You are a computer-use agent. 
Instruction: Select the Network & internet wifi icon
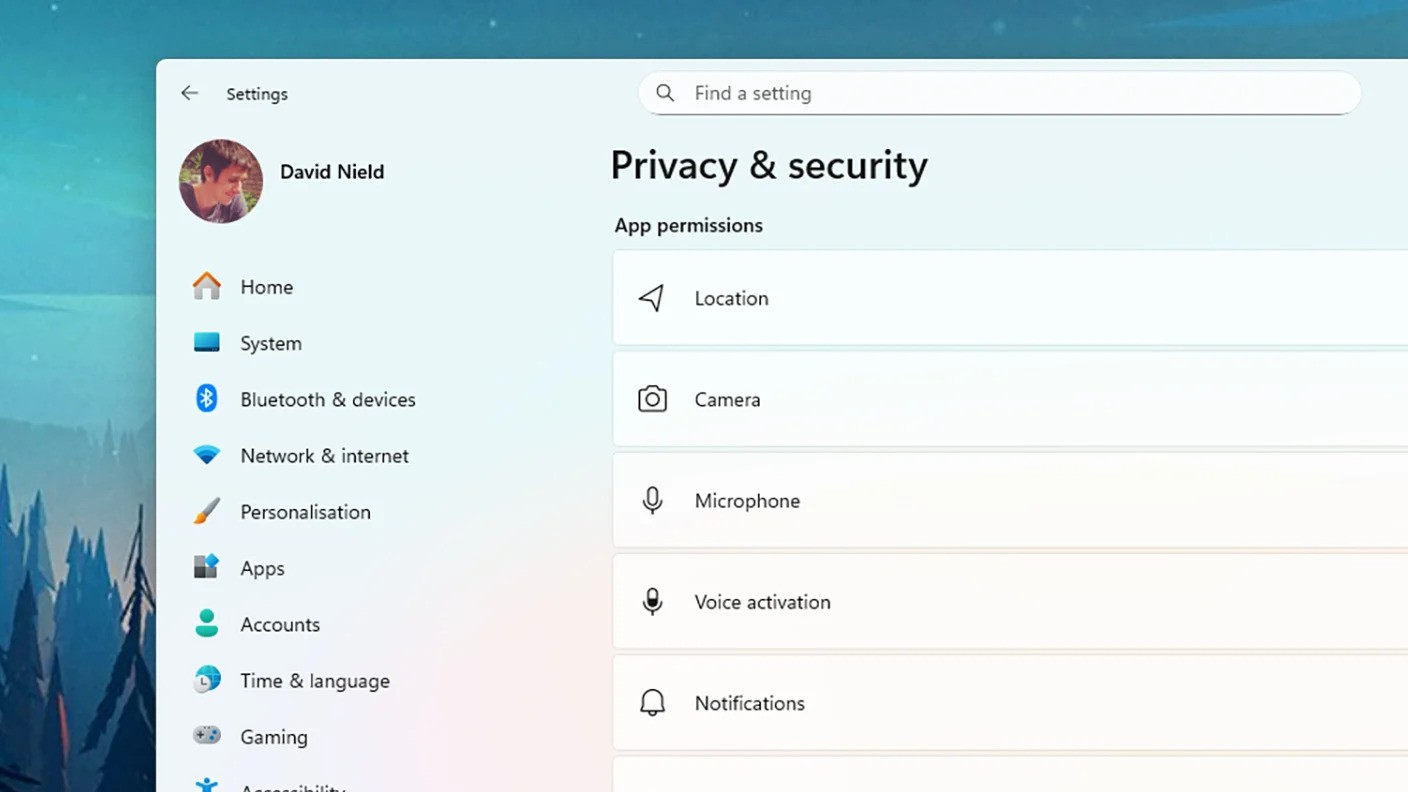pyautogui.click(x=206, y=455)
